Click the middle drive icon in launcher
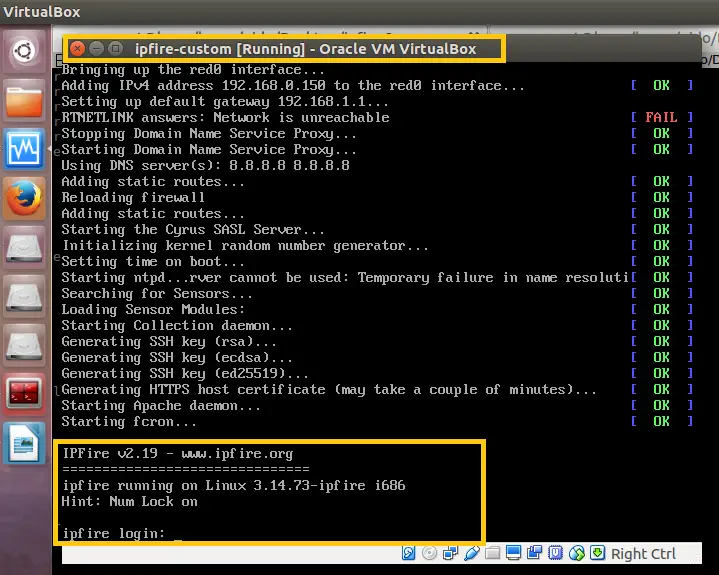Screen dimensions: 719x575 pyautogui.click(x=24, y=297)
